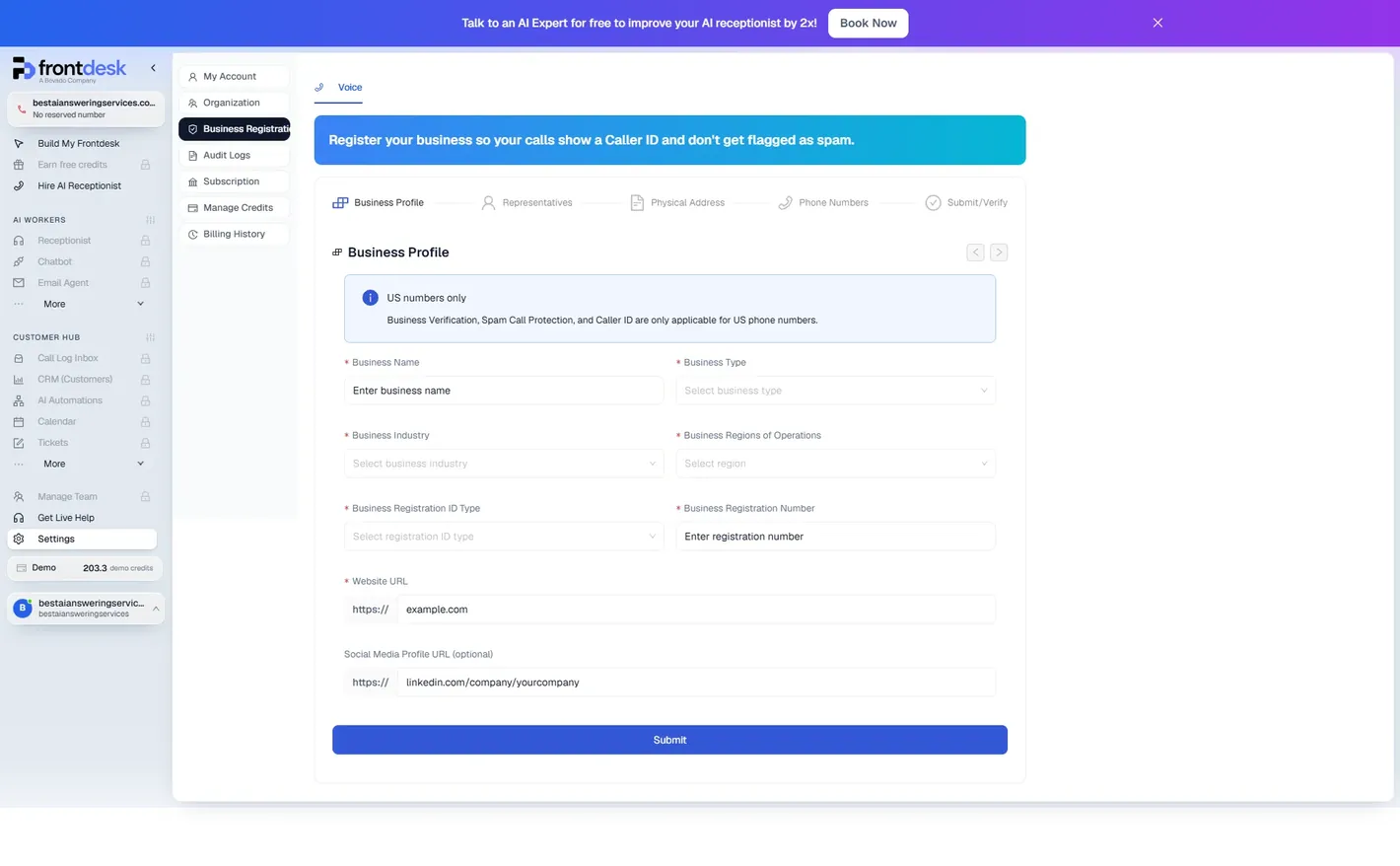Open the Business Regions of Operations dropdown
Image resolution: width=1400 pixels, height=866 pixels.
835,464
